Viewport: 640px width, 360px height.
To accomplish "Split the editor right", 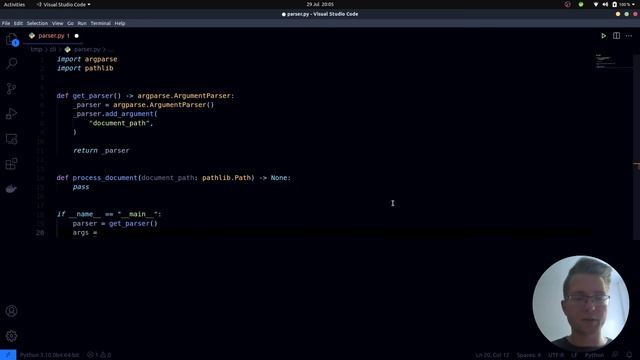I will click(x=616, y=36).
